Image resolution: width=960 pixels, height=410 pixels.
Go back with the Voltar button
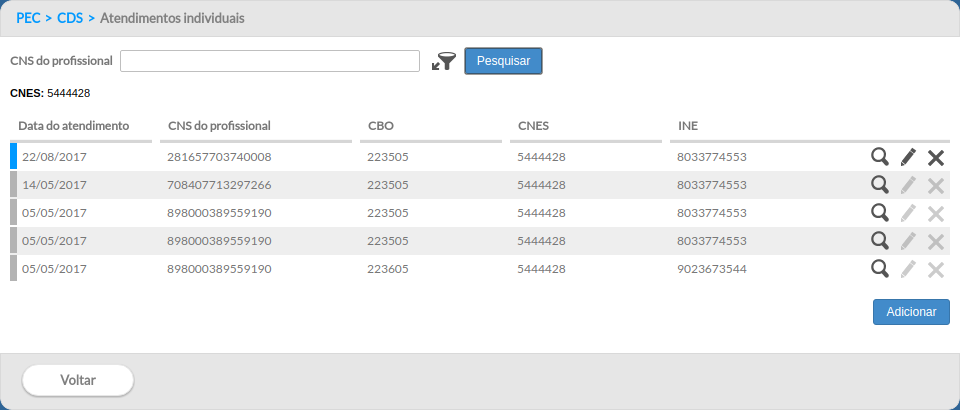click(x=78, y=381)
